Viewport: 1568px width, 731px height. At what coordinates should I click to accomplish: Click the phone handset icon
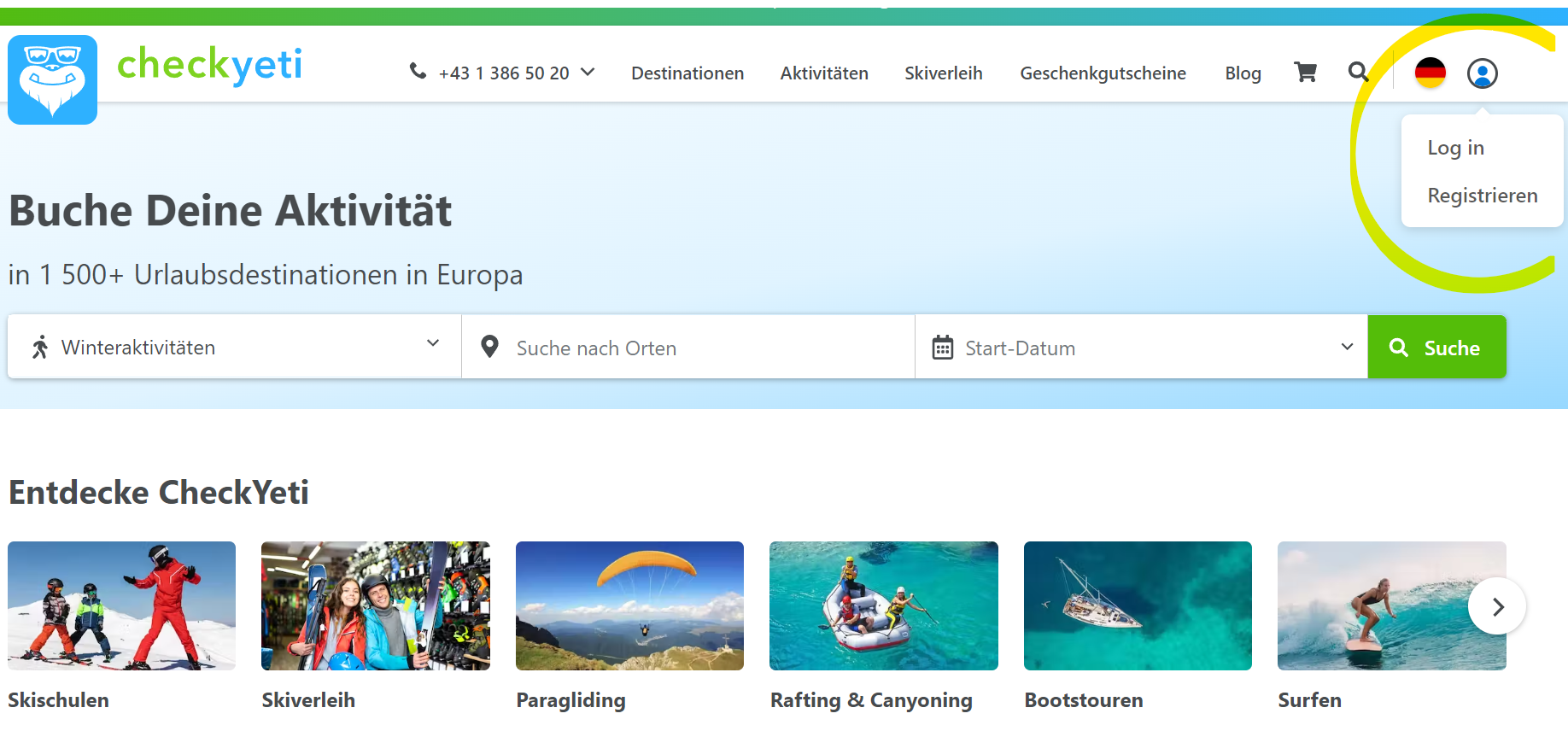tap(418, 72)
